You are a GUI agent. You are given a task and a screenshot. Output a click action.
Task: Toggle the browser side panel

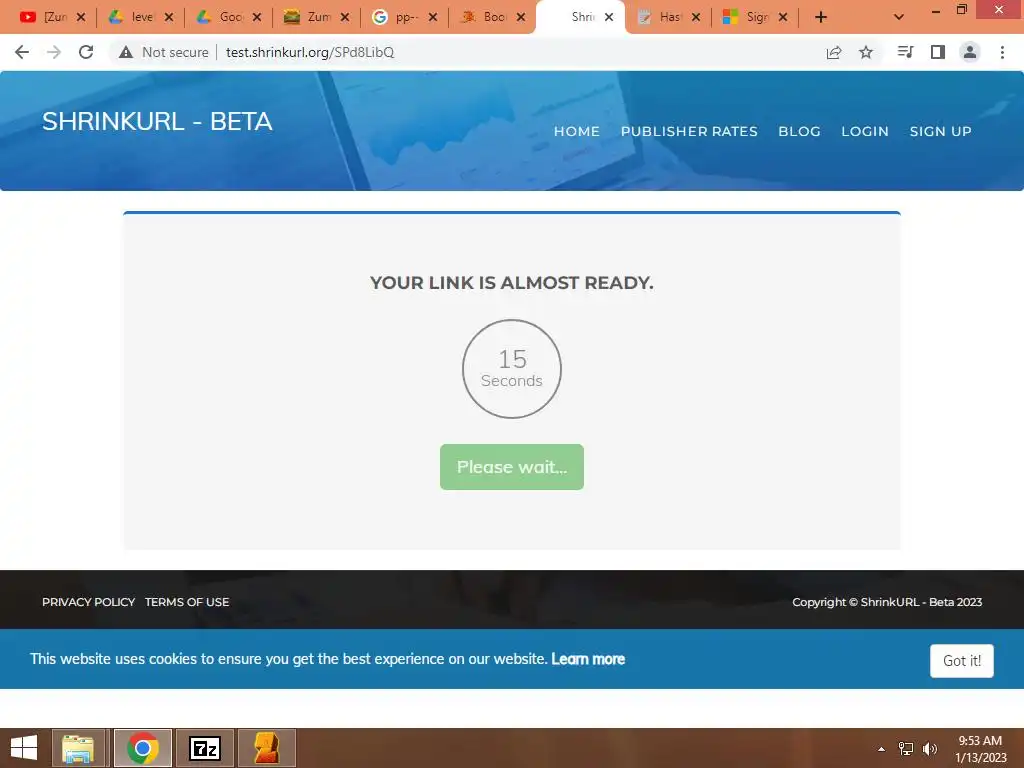(938, 52)
